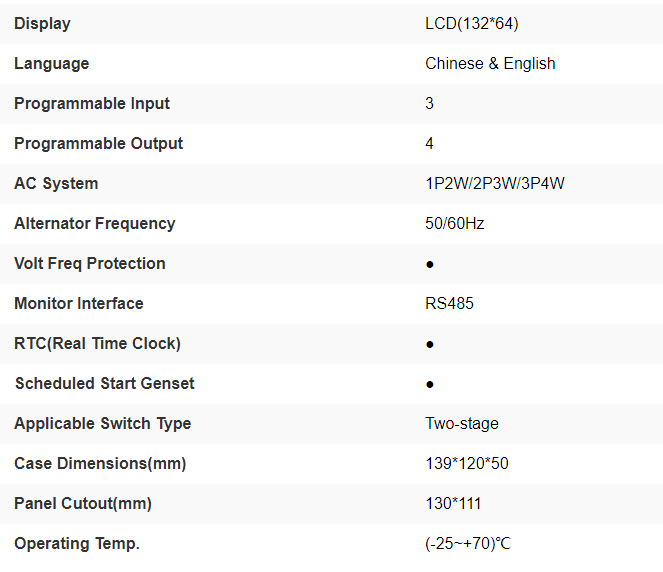Select the 130*111 panel cutout value
This screenshot has height=572, width=663.
[452, 503]
